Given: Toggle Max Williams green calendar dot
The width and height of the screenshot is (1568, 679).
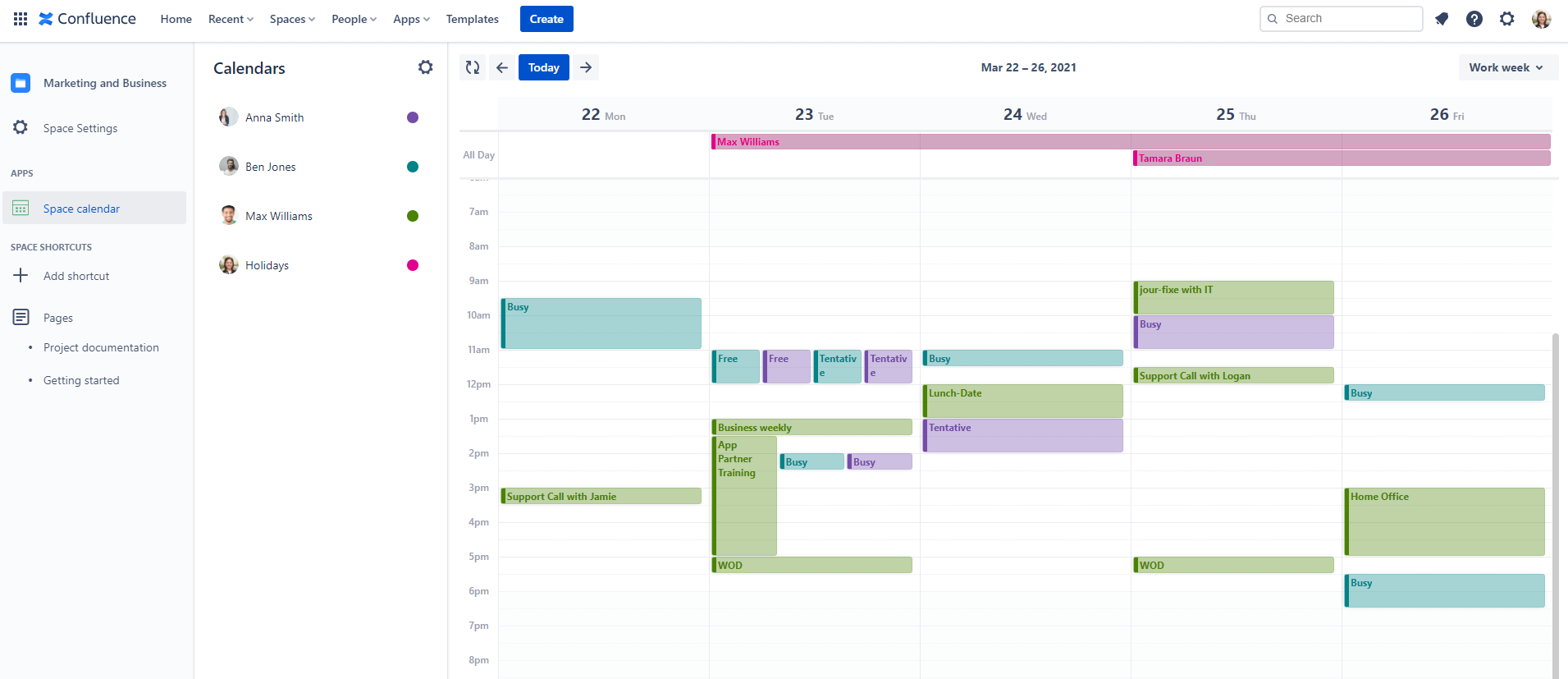Looking at the screenshot, I should 413,216.
